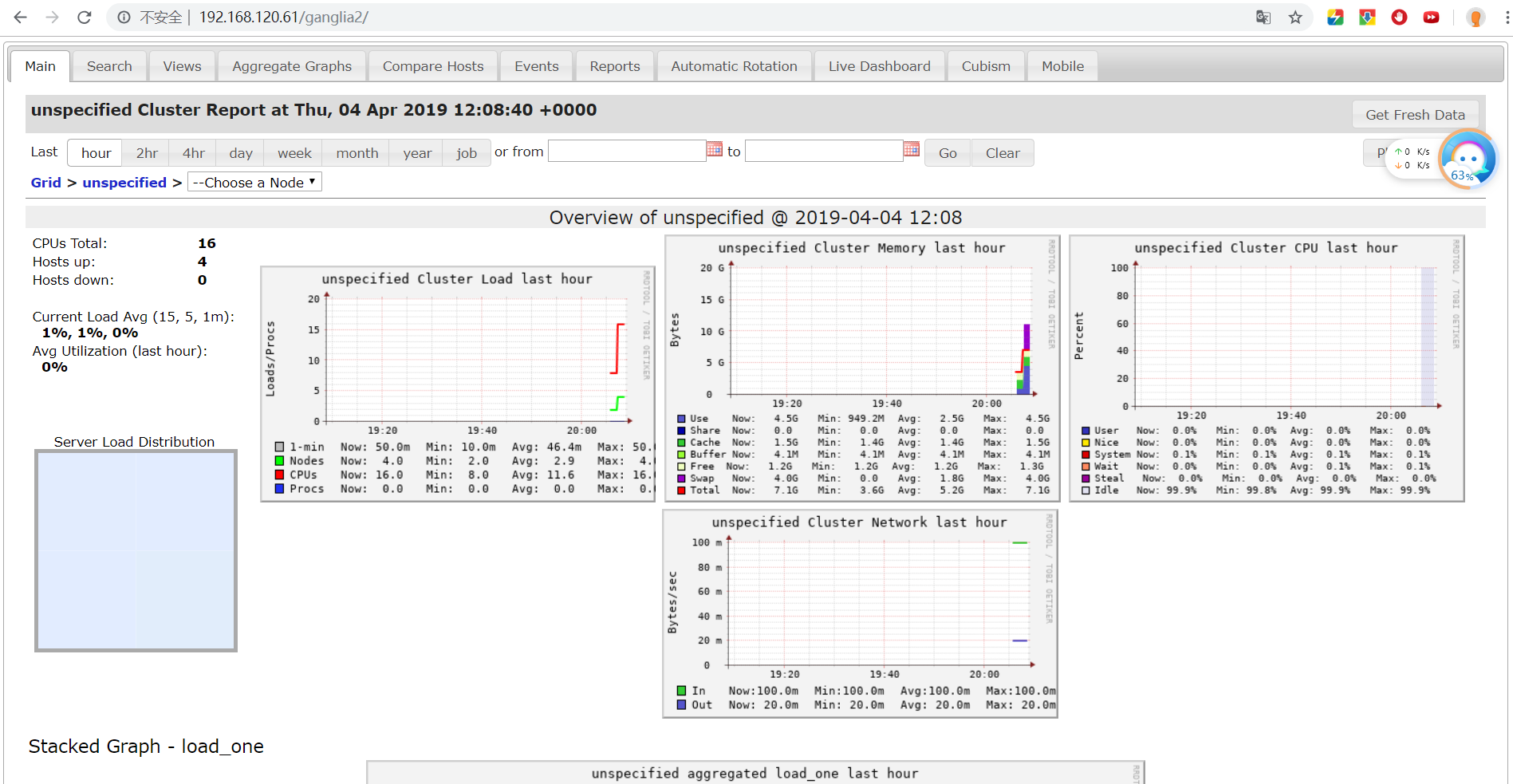The height and width of the screenshot is (784, 1513).
Task: Open the Compare Hosts tab
Action: click(x=433, y=66)
